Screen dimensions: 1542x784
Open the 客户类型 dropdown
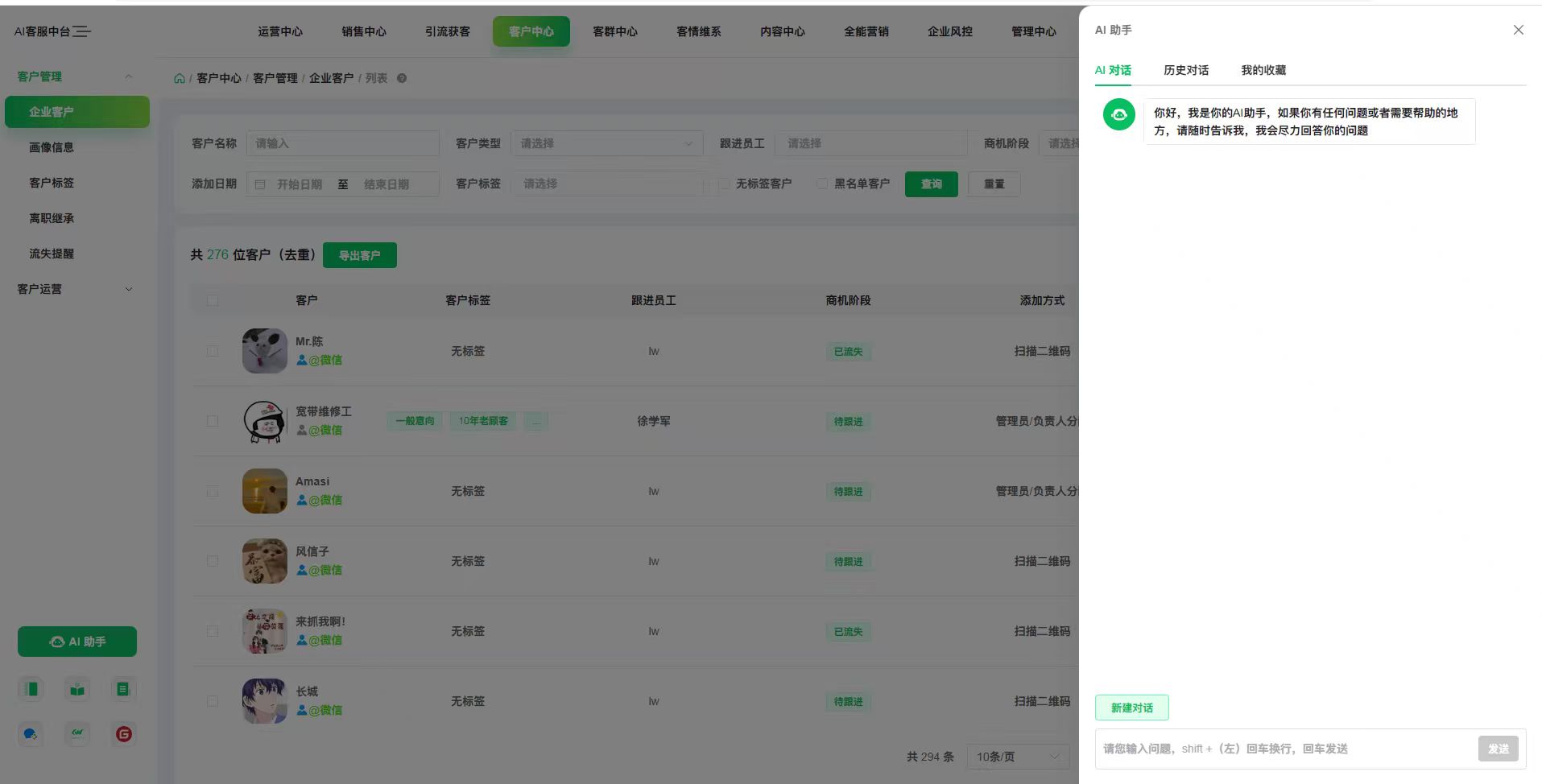point(606,143)
